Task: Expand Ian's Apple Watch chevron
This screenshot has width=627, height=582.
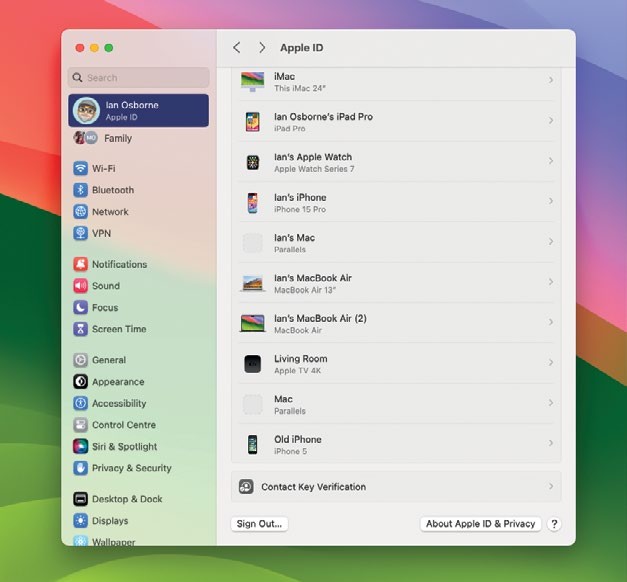Action: click(551, 161)
